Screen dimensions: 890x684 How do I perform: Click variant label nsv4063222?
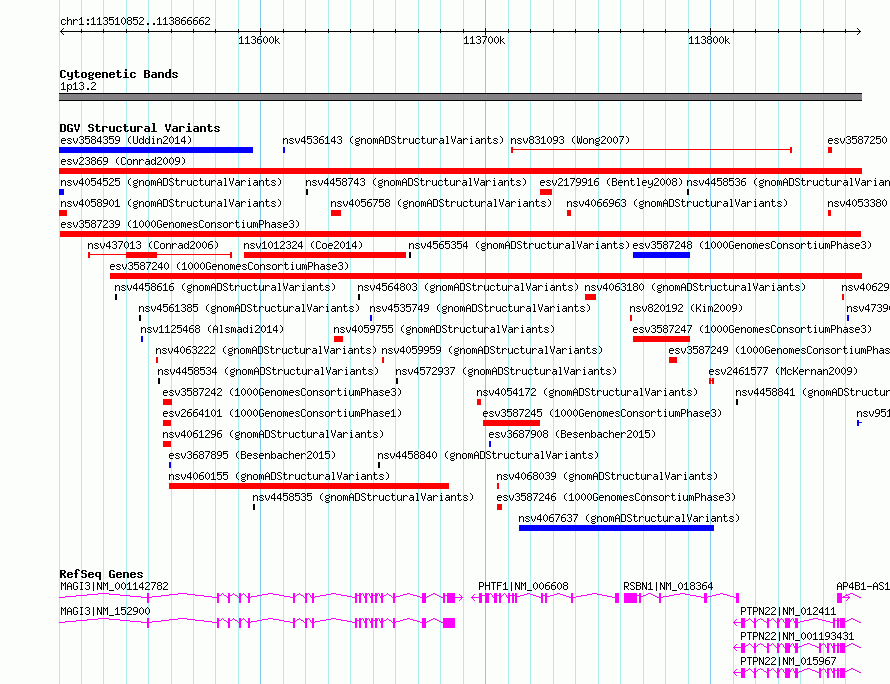pos(266,350)
